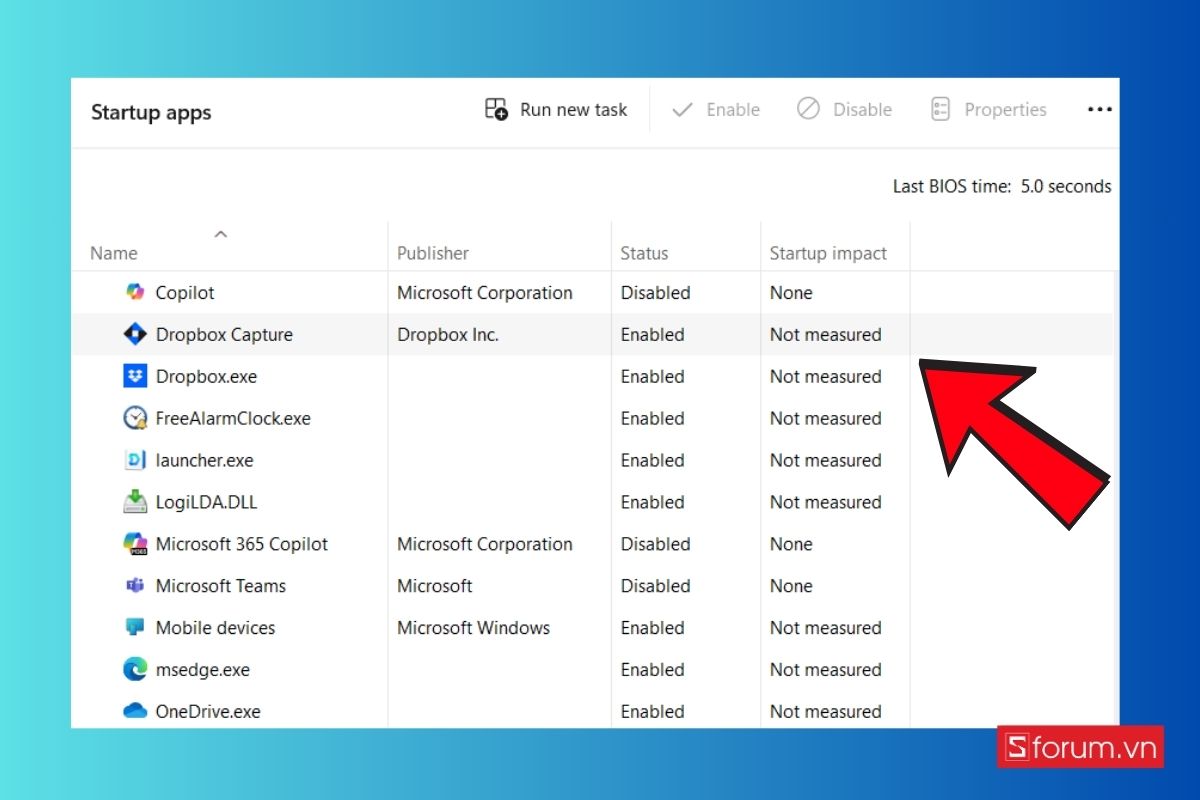This screenshot has height=800, width=1200.
Task: Select the FreeAlarmClock.exe entry
Action: (x=233, y=419)
